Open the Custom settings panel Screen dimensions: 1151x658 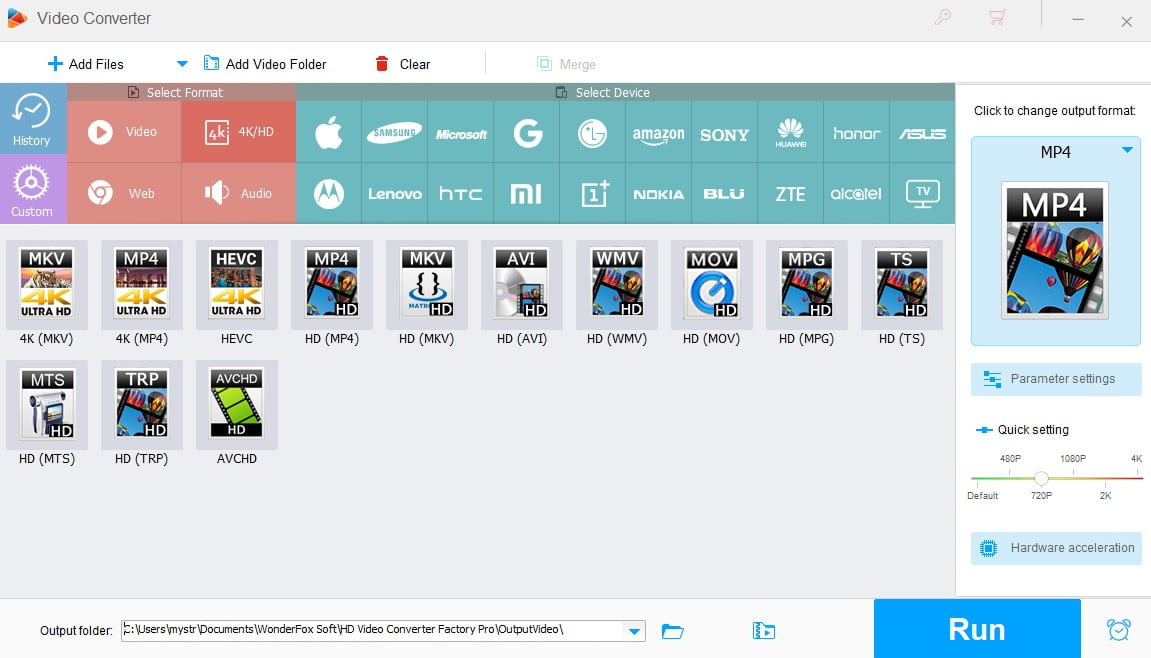pos(33,189)
